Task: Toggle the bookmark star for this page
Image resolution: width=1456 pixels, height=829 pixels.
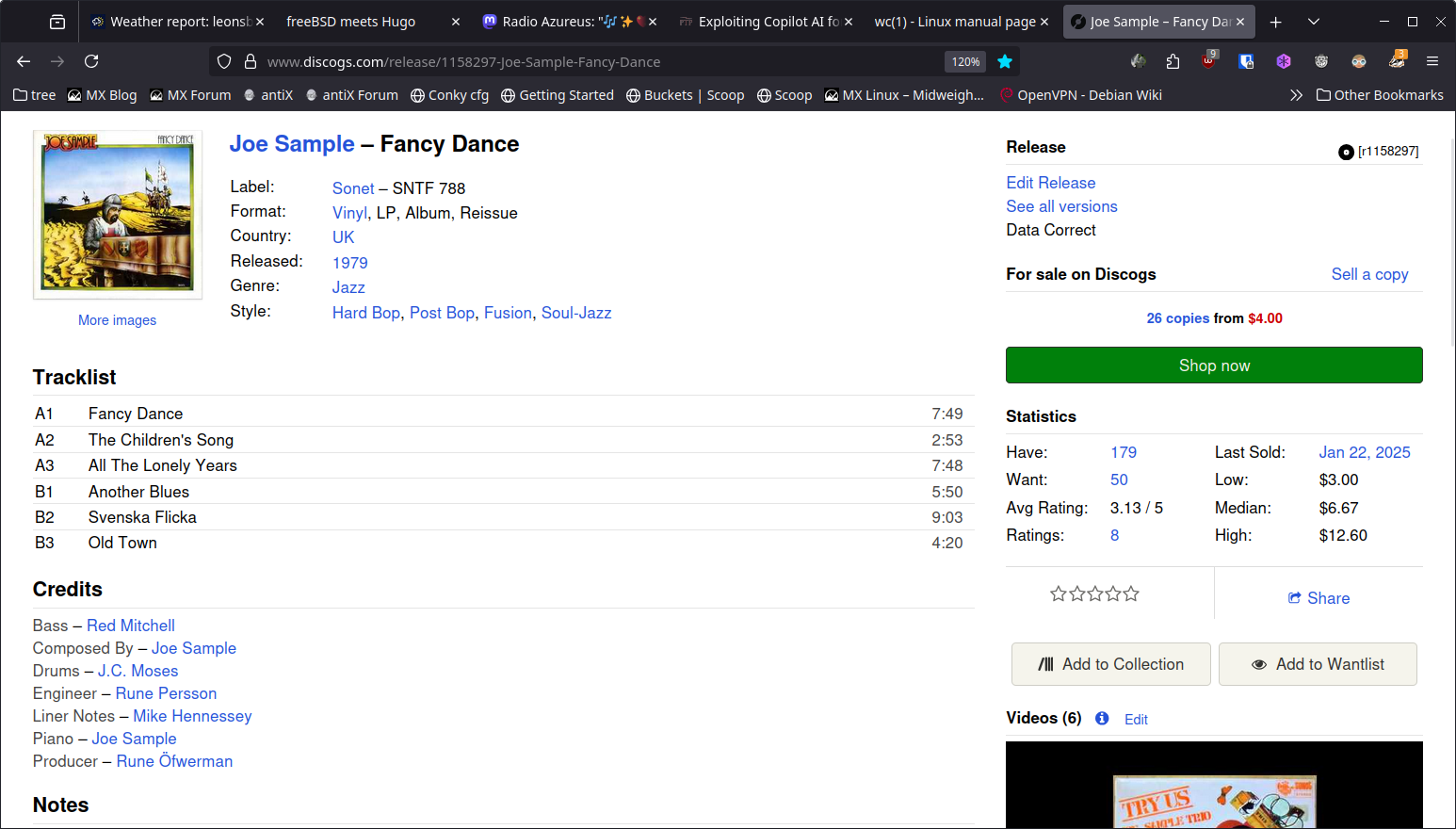Action: click(x=1005, y=61)
